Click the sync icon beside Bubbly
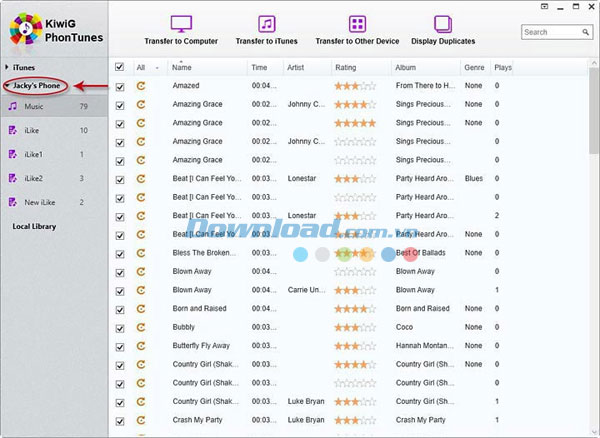 141,327
